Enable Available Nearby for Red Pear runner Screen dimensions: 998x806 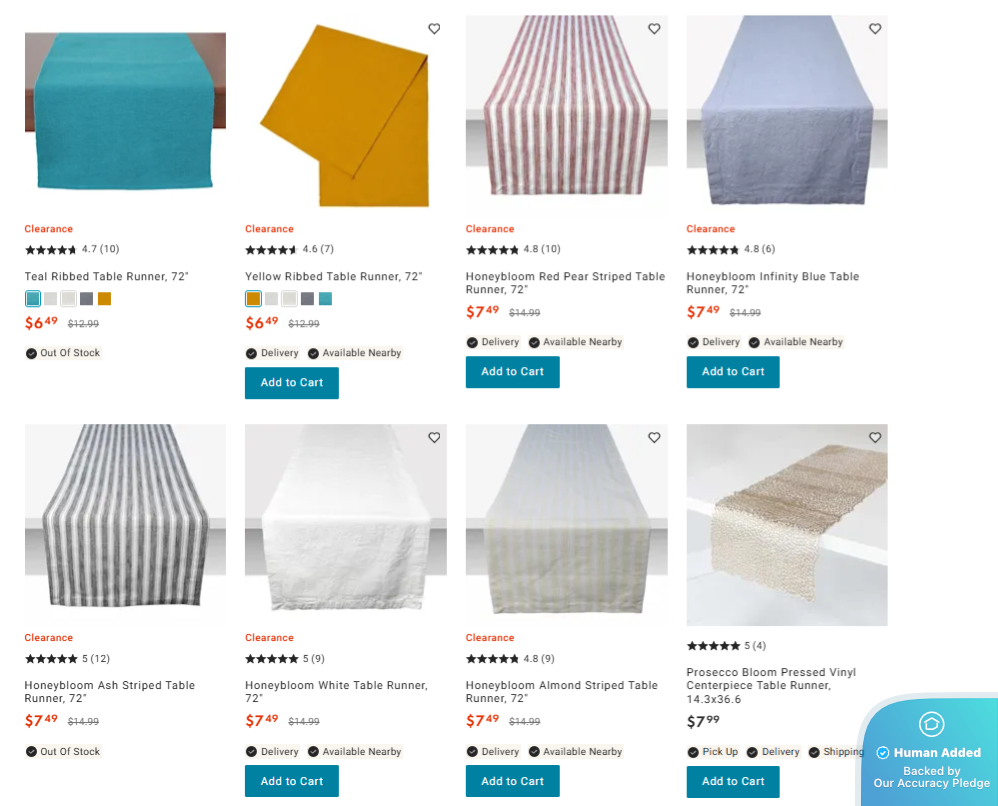coord(534,342)
